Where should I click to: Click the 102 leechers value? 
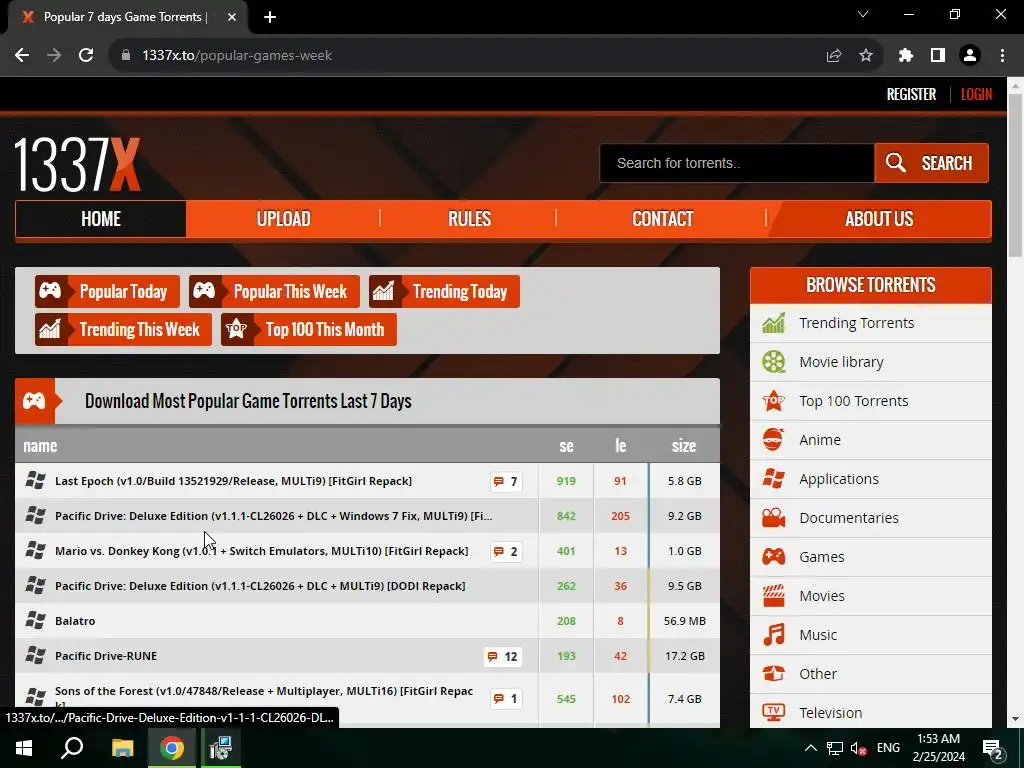pos(620,699)
